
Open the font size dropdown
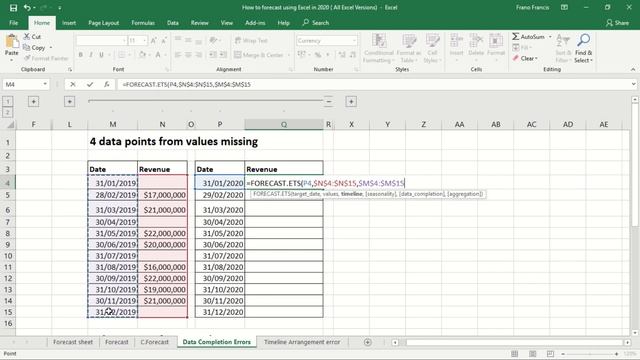(x=144, y=40)
